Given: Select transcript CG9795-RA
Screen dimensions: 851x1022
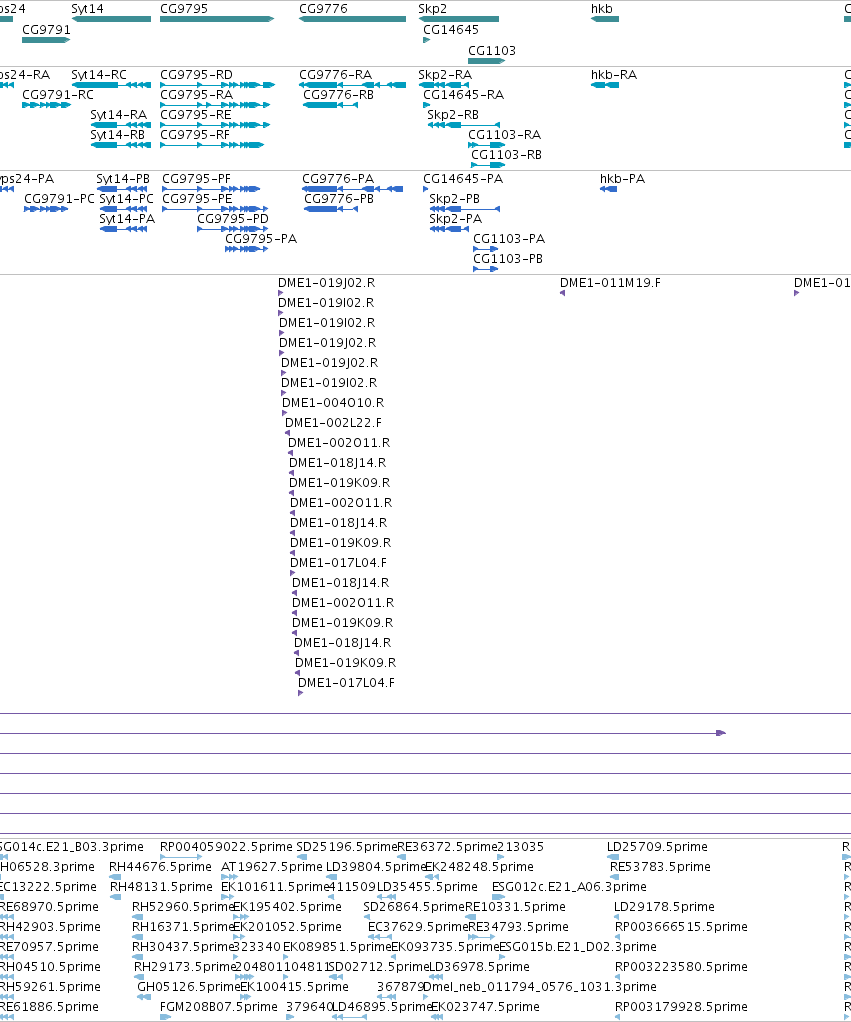Looking at the screenshot, I should [196, 95].
